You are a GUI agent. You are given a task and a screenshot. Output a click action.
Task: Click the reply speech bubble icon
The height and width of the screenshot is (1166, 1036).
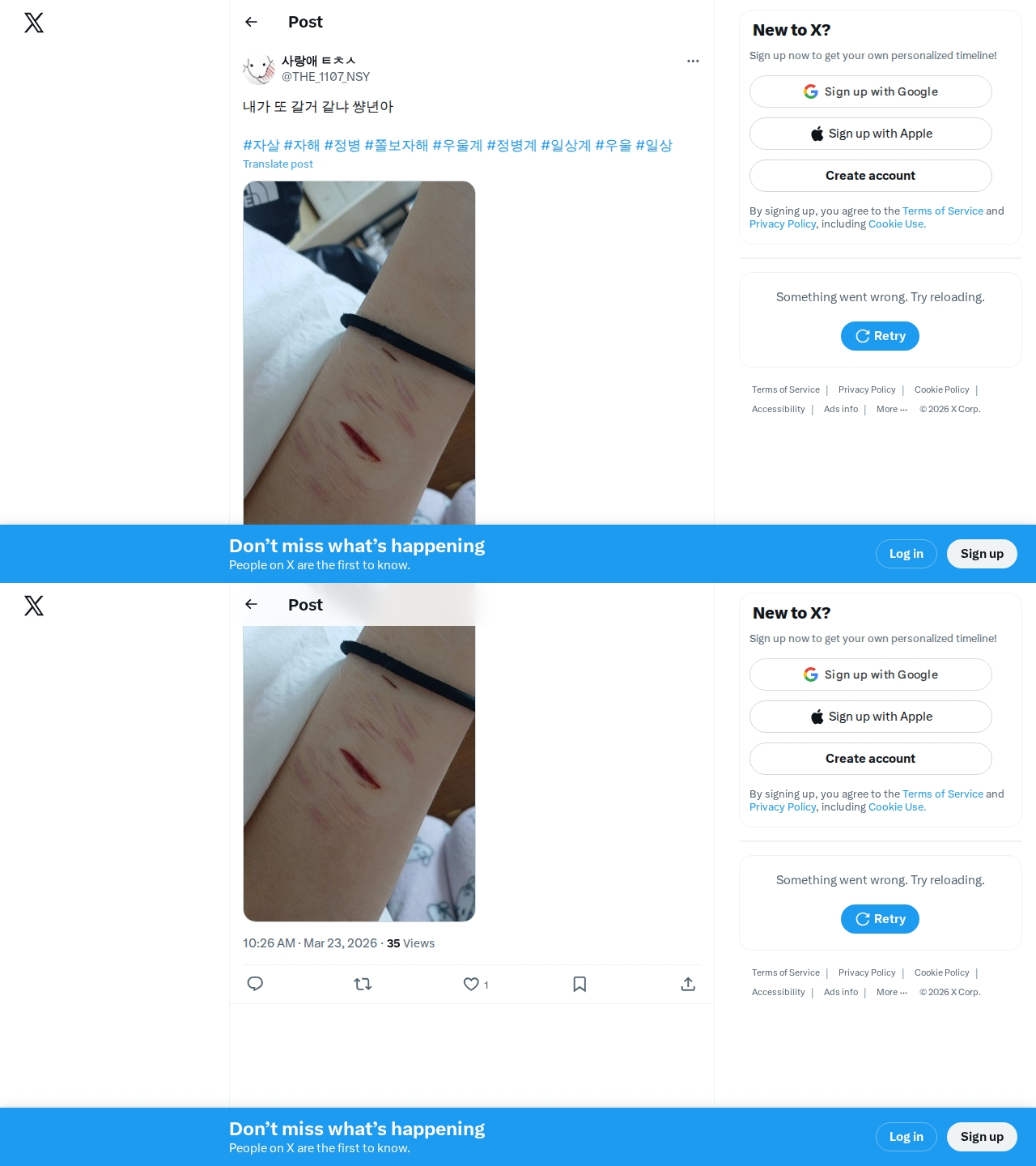tap(255, 984)
